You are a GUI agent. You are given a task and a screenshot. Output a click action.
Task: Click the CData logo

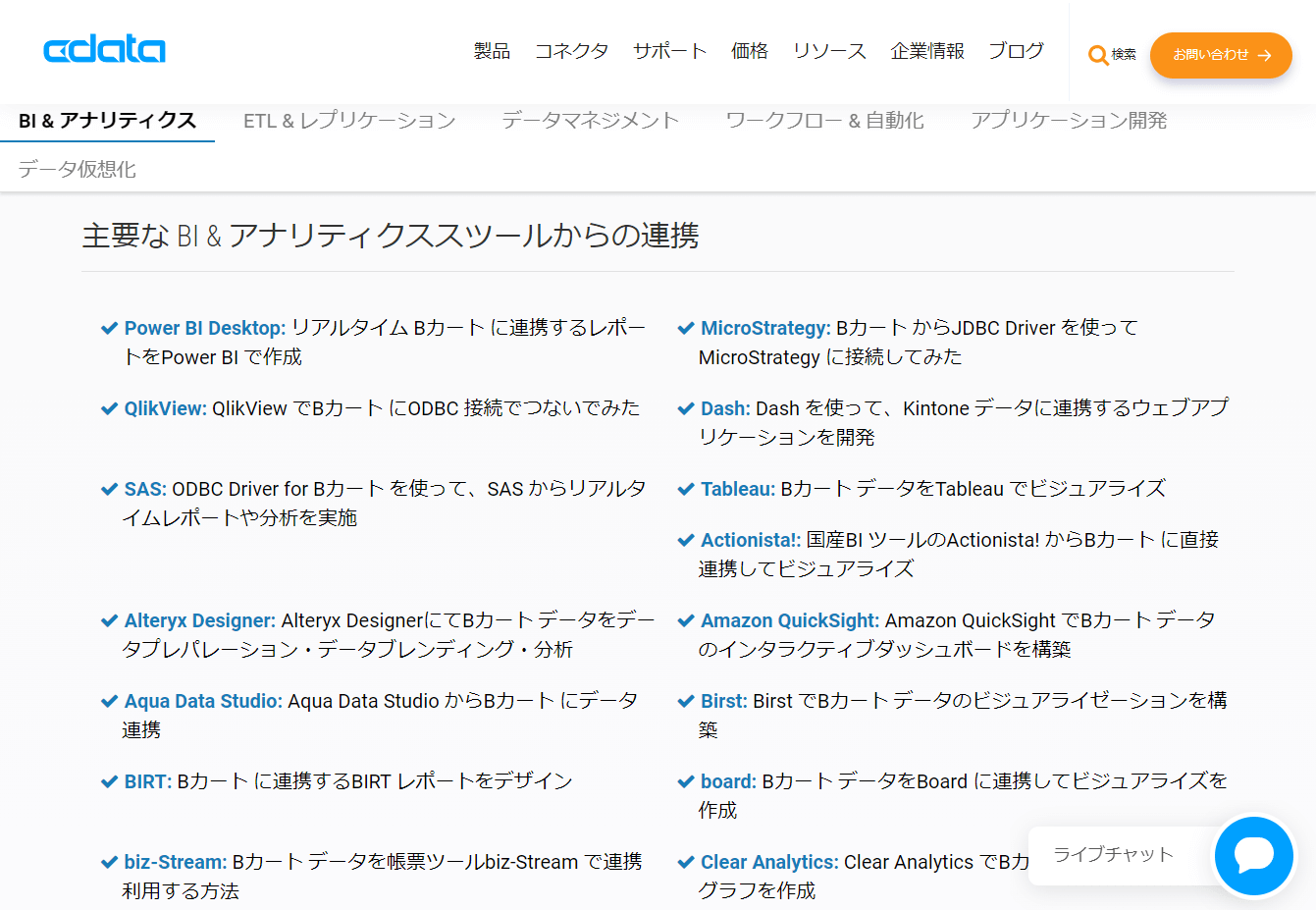pyautogui.click(x=104, y=49)
